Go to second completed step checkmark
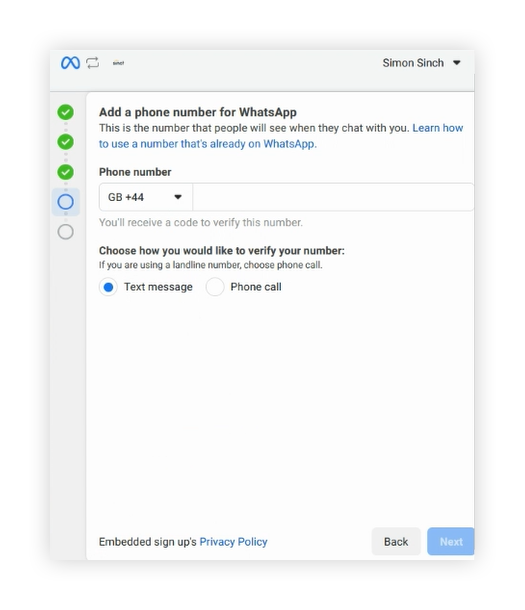 [x=65, y=142]
